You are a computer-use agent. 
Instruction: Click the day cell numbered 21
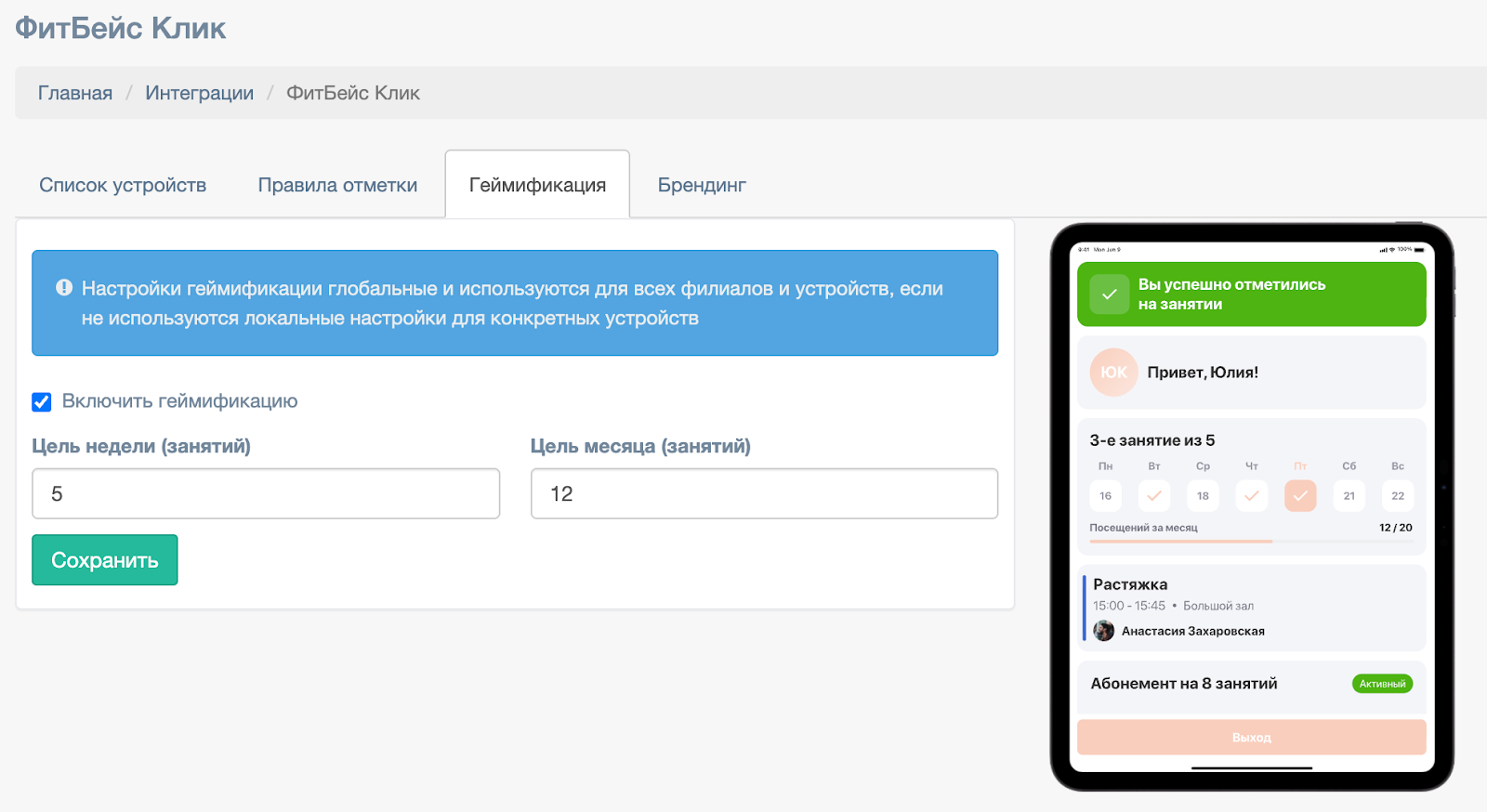1349,495
